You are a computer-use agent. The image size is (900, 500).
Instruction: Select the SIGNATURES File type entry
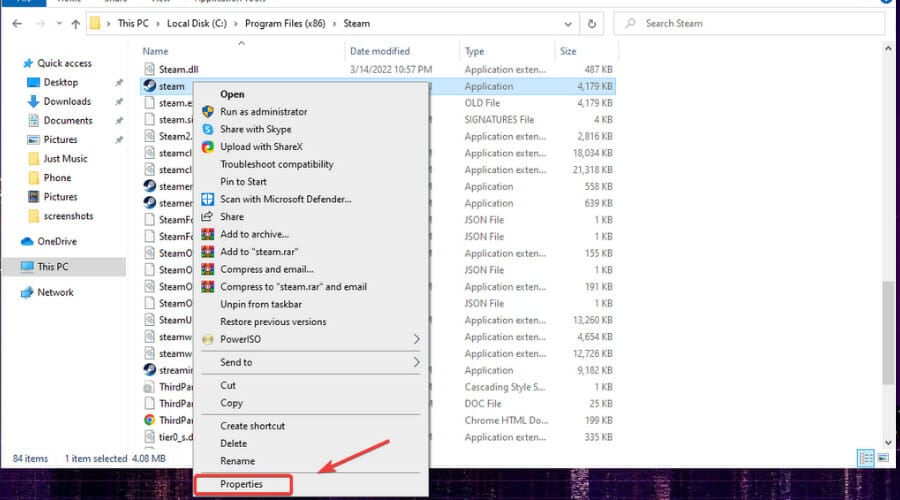(499, 119)
